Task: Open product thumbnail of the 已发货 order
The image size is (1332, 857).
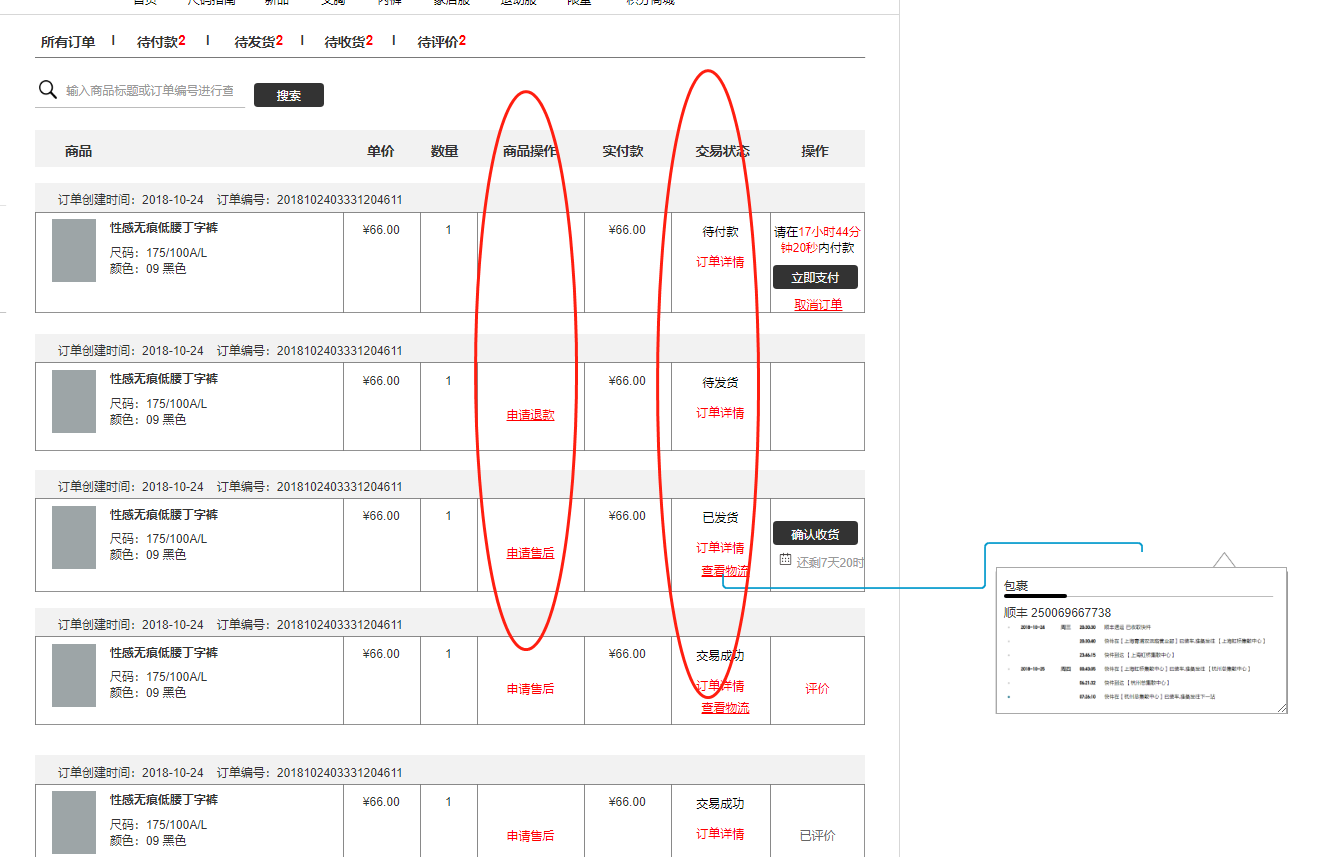Action: click(x=74, y=537)
